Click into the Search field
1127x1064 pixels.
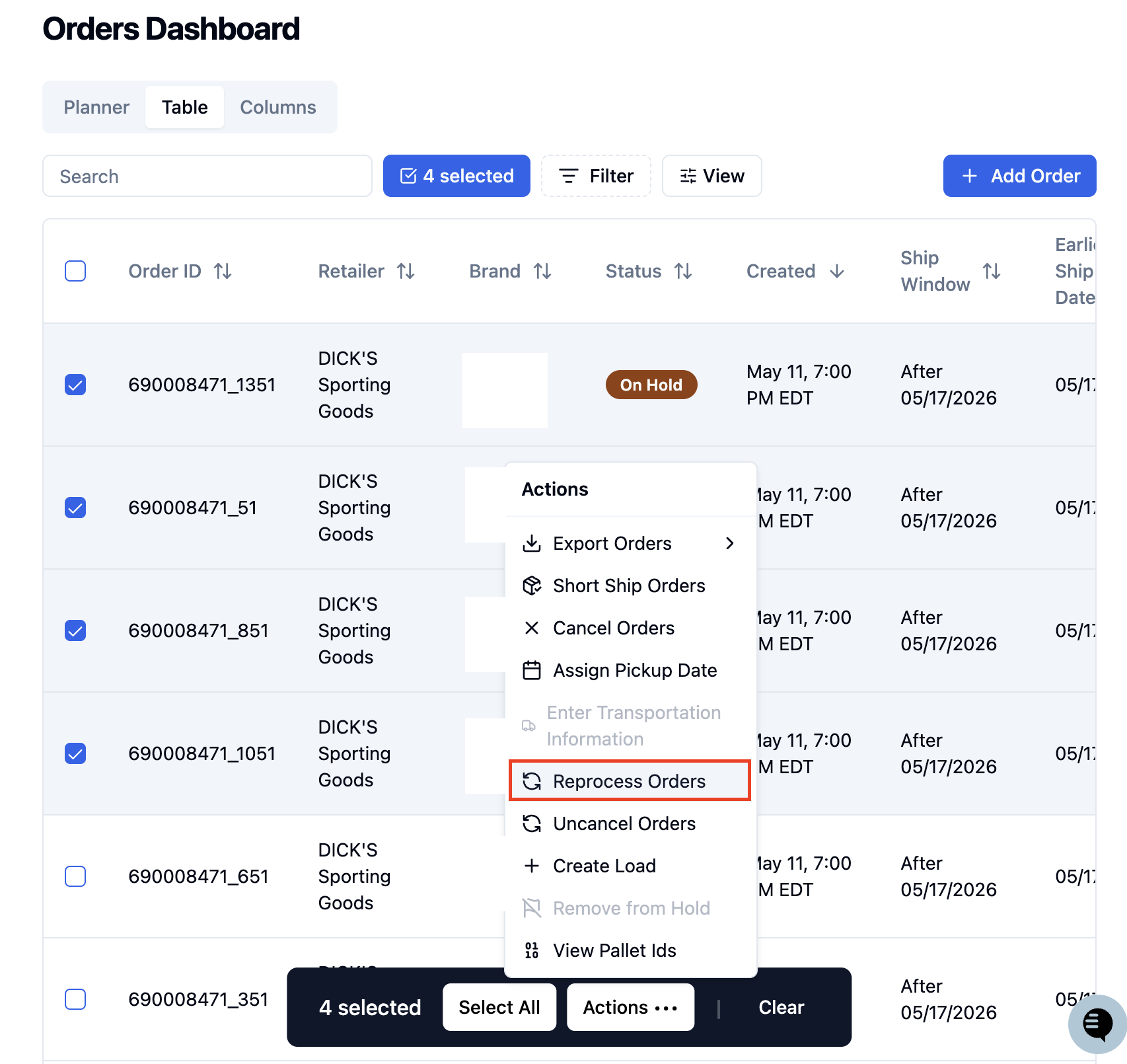[x=207, y=176]
